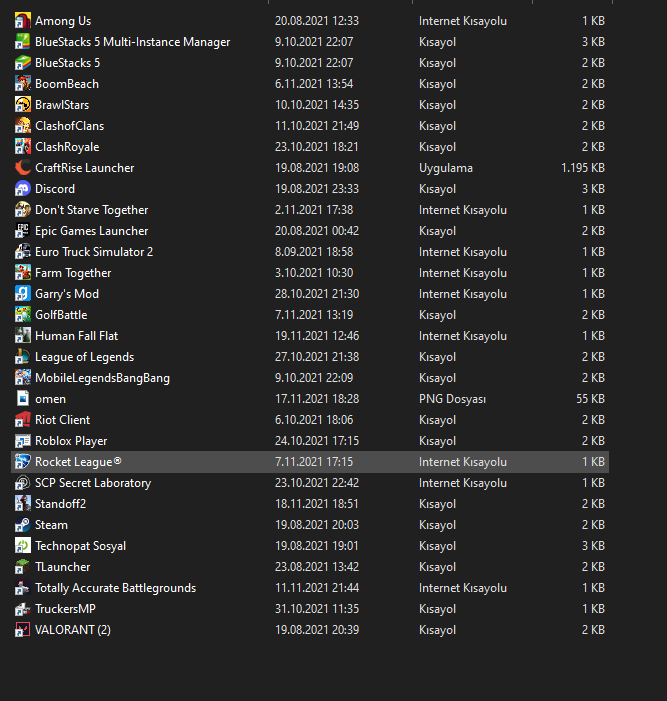This screenshot has width=667, height=701.
Task: Click the Steam icon
Action: (23, 525)
